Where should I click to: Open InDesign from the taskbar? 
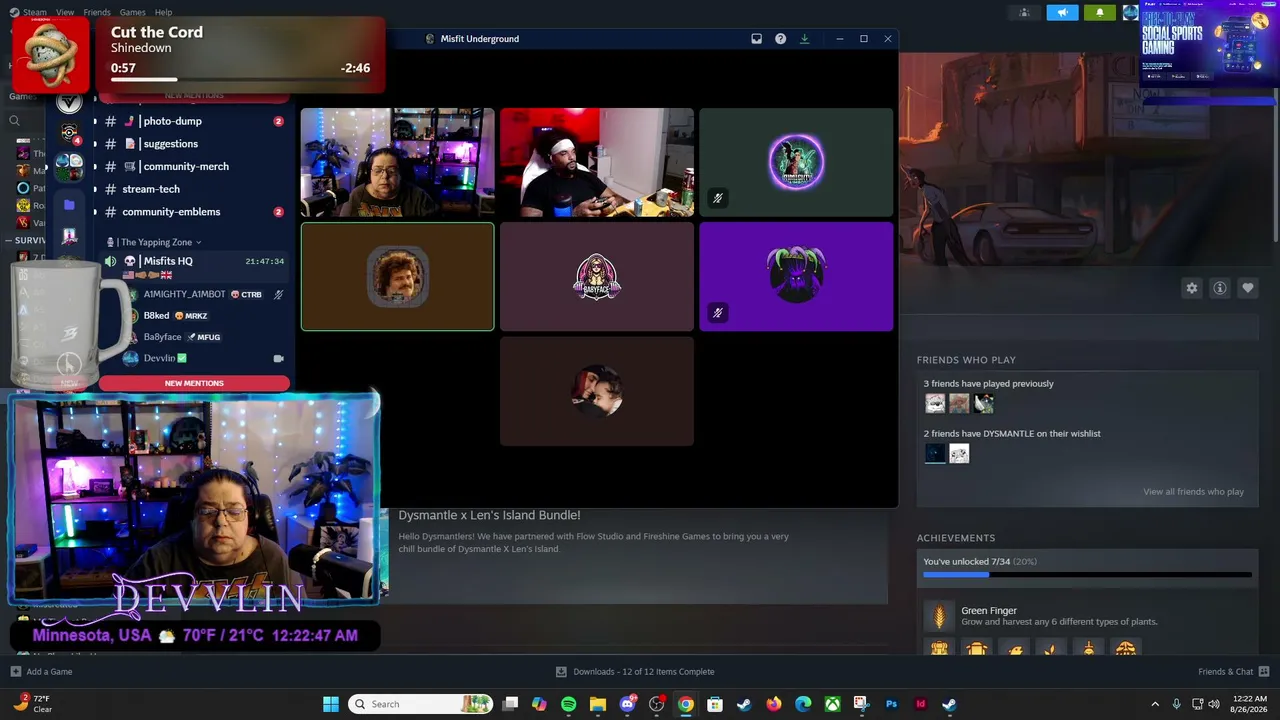[x=920, y=704]
